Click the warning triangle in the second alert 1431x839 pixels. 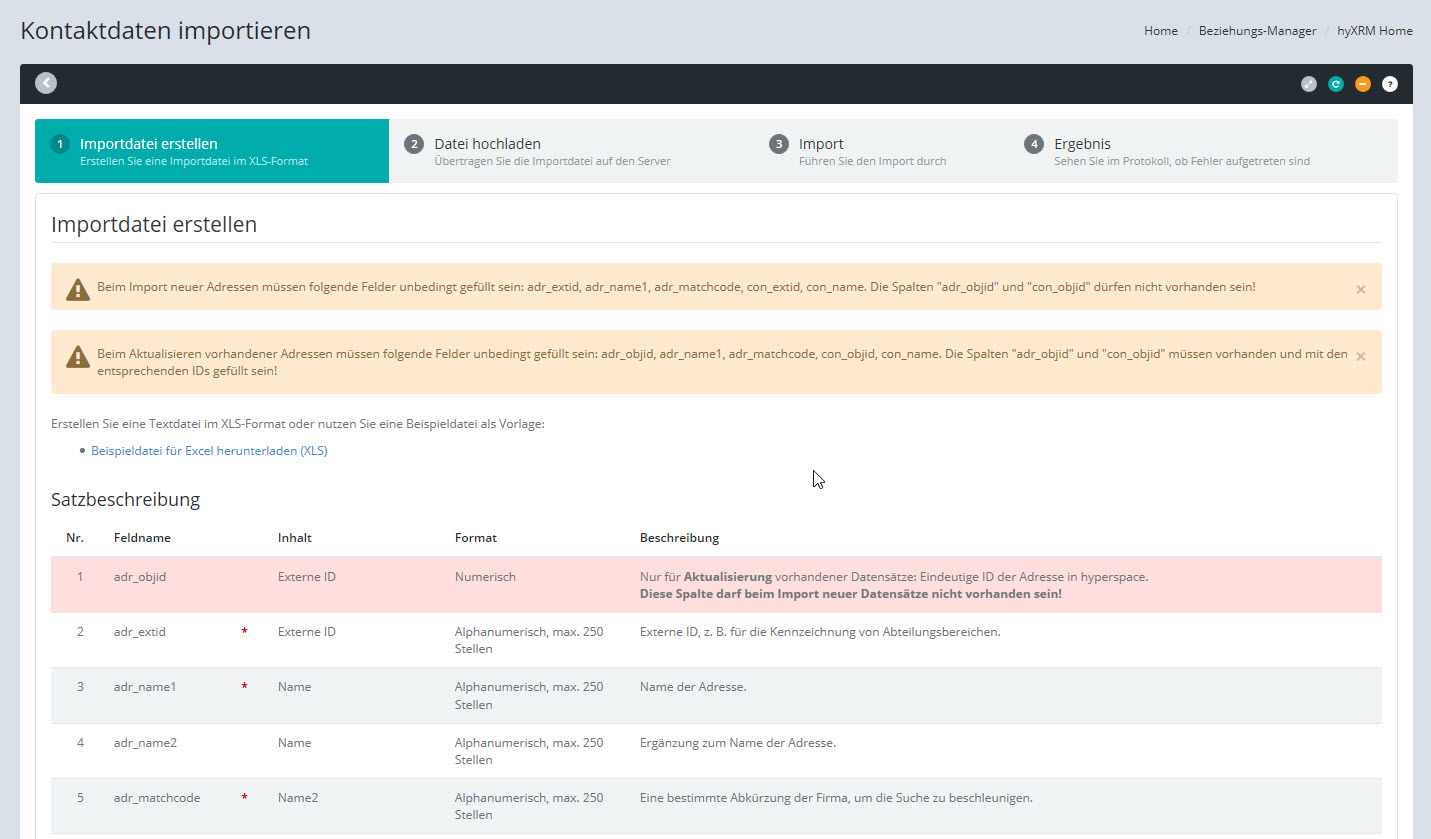78,356
